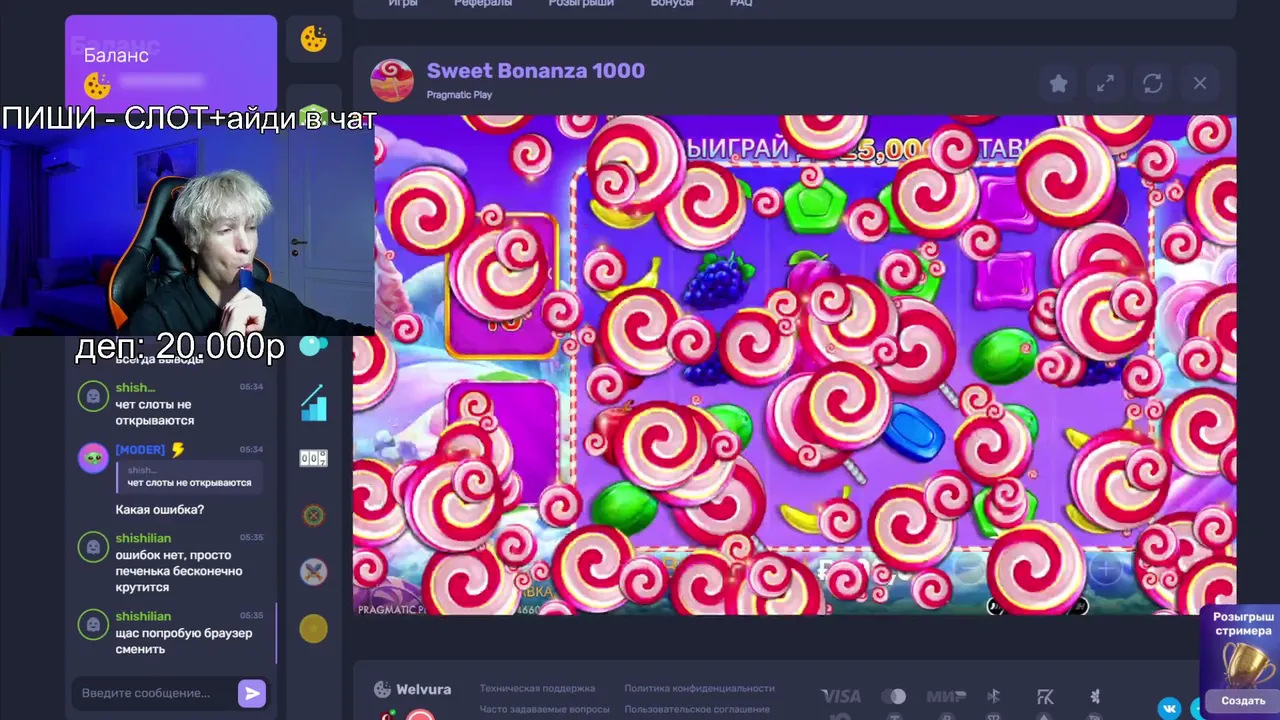Click the Sweet Bonanza 1000 title

[x=535, y=71]
